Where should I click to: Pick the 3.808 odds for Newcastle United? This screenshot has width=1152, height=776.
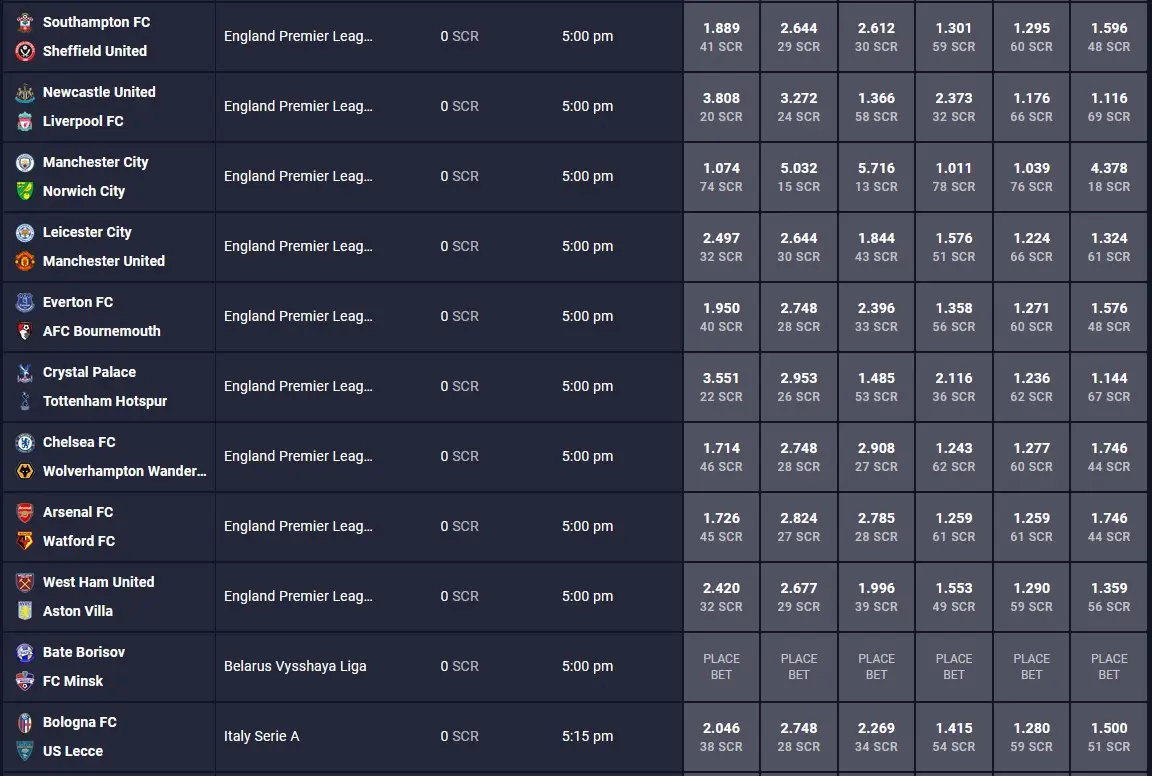click(x=721, y=107)
